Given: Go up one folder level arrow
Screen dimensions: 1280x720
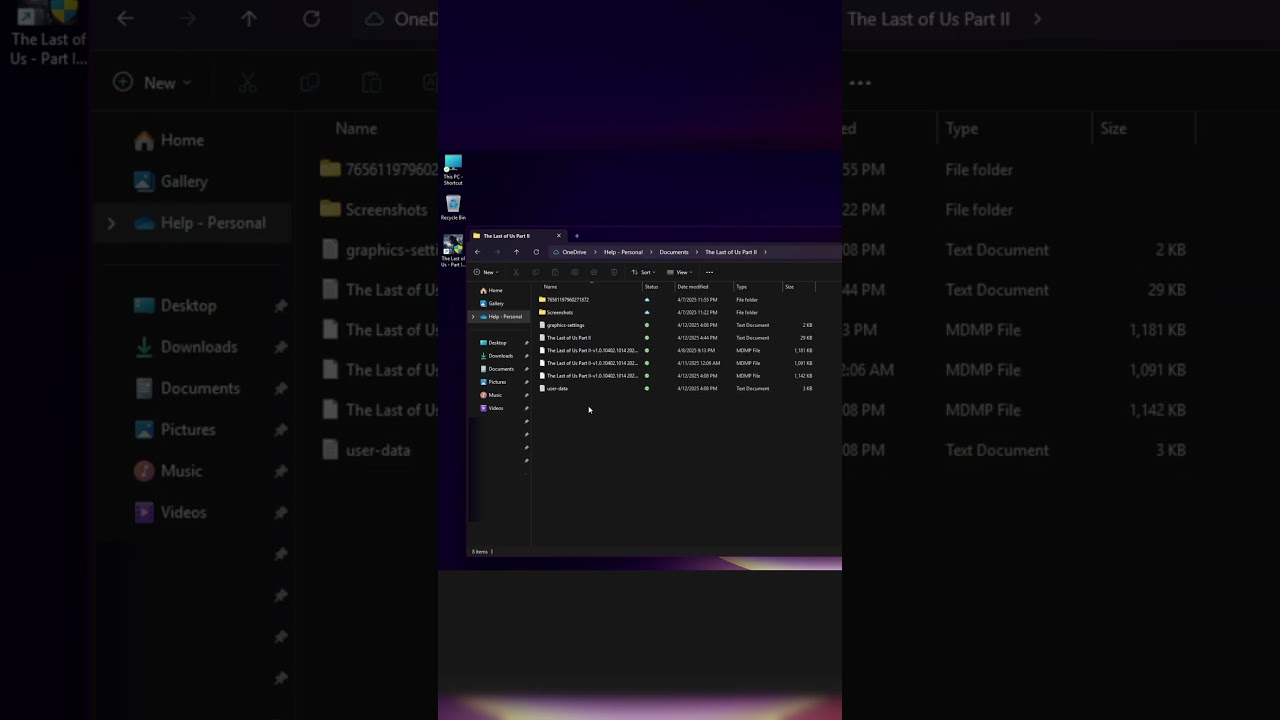Looking at the screenshot, I should coord(516,252).
